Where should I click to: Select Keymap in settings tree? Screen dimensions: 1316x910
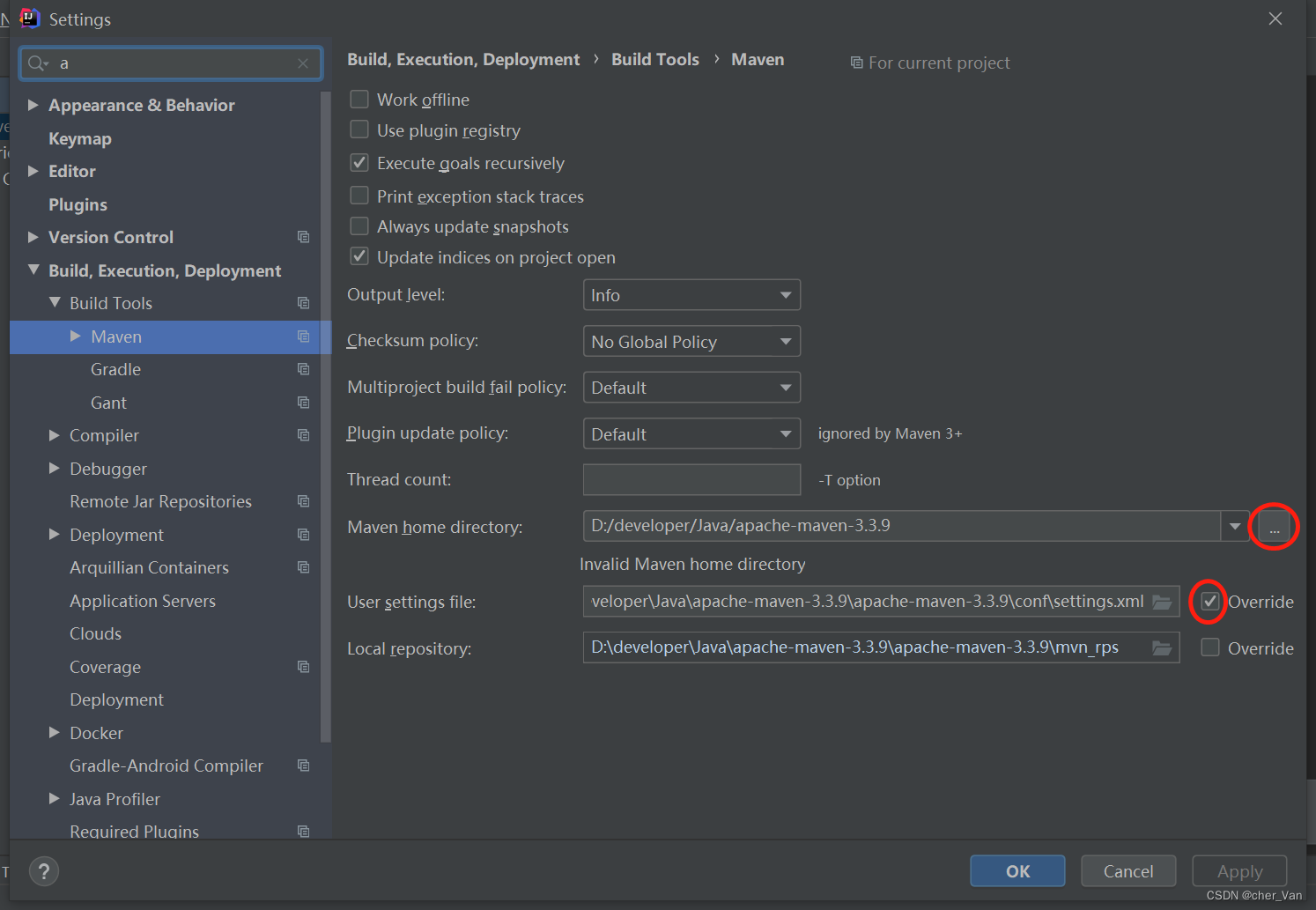tap(80, 138)
